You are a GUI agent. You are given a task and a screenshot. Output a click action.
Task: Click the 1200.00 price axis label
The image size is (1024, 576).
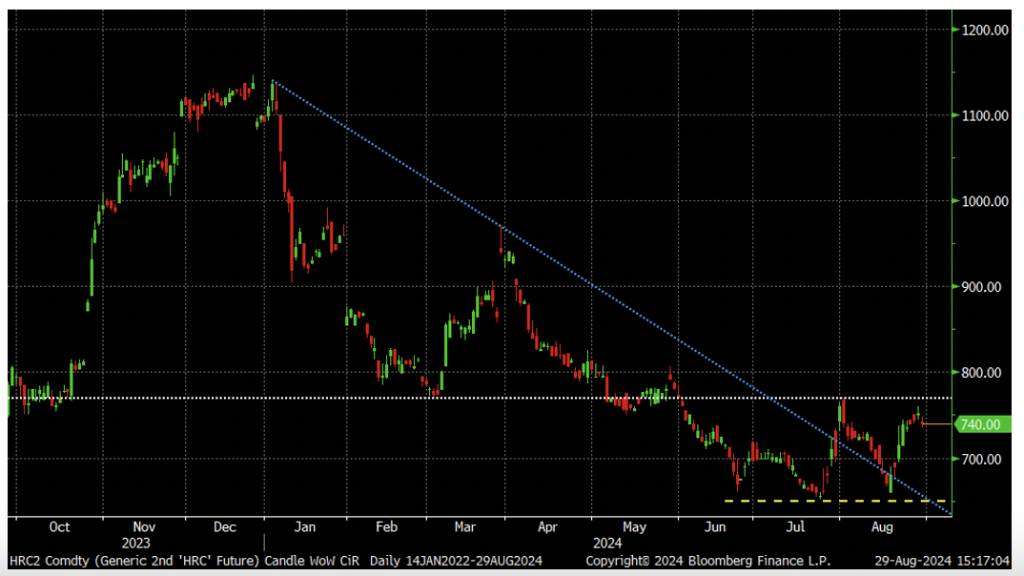click(984, 30)
